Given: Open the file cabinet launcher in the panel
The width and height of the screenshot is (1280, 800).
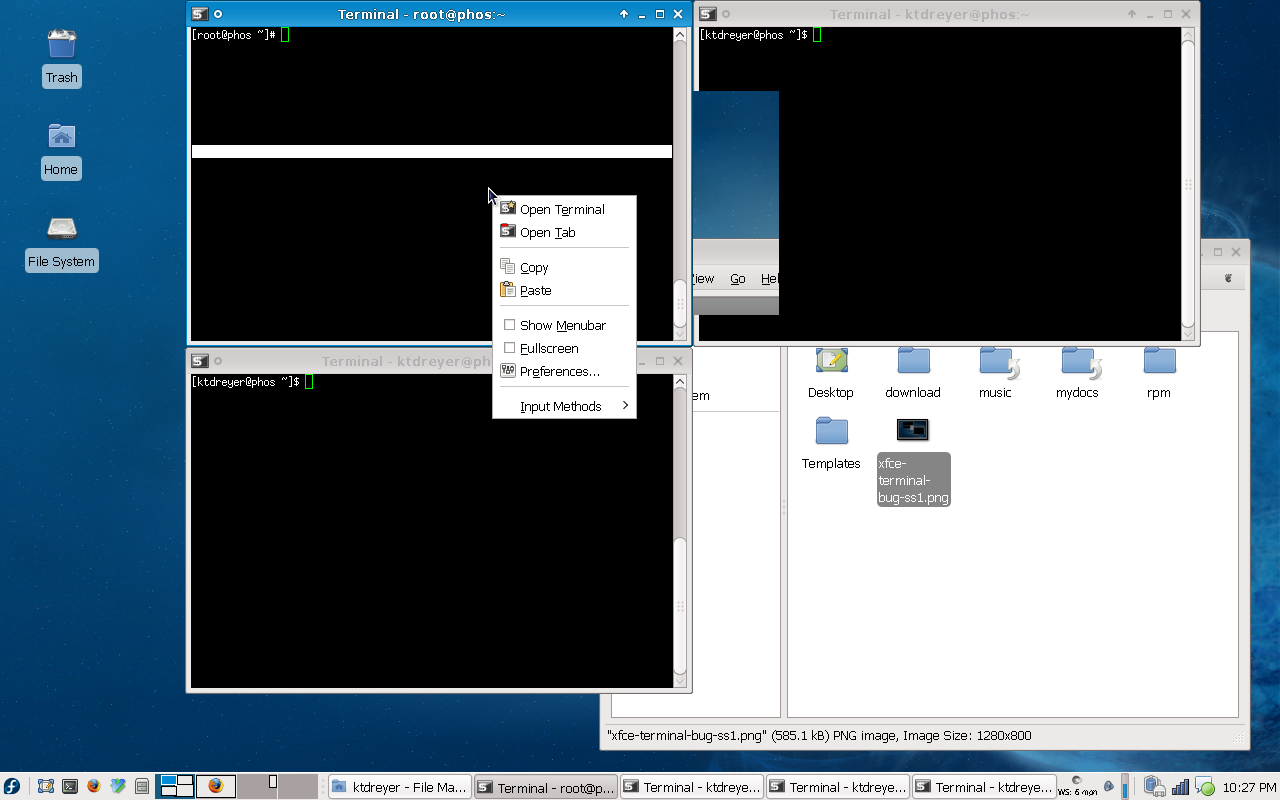Looking at the screenshot, I should [x=142, y=786].
